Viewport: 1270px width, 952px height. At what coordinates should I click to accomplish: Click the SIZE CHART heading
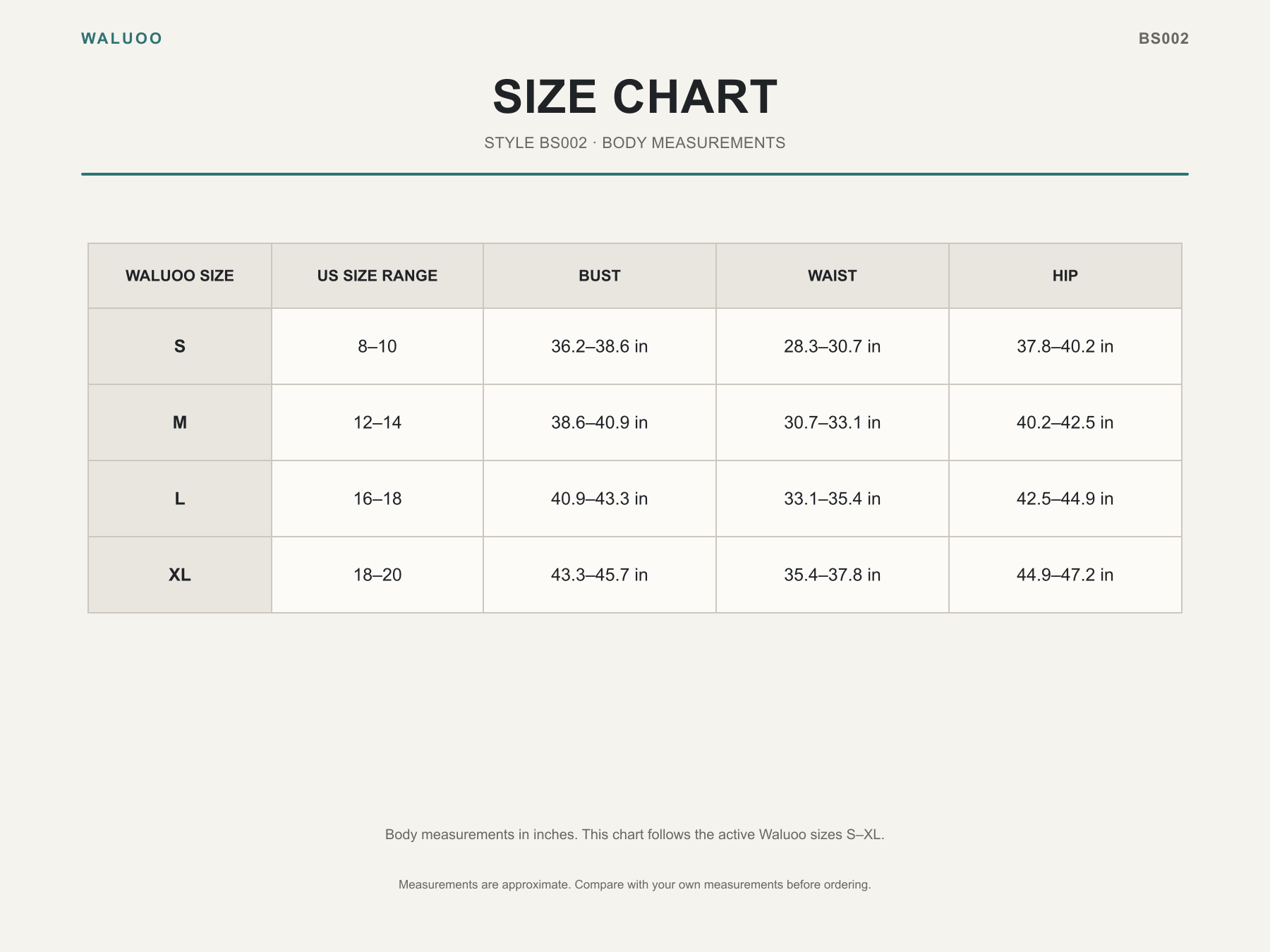[635, 97]
